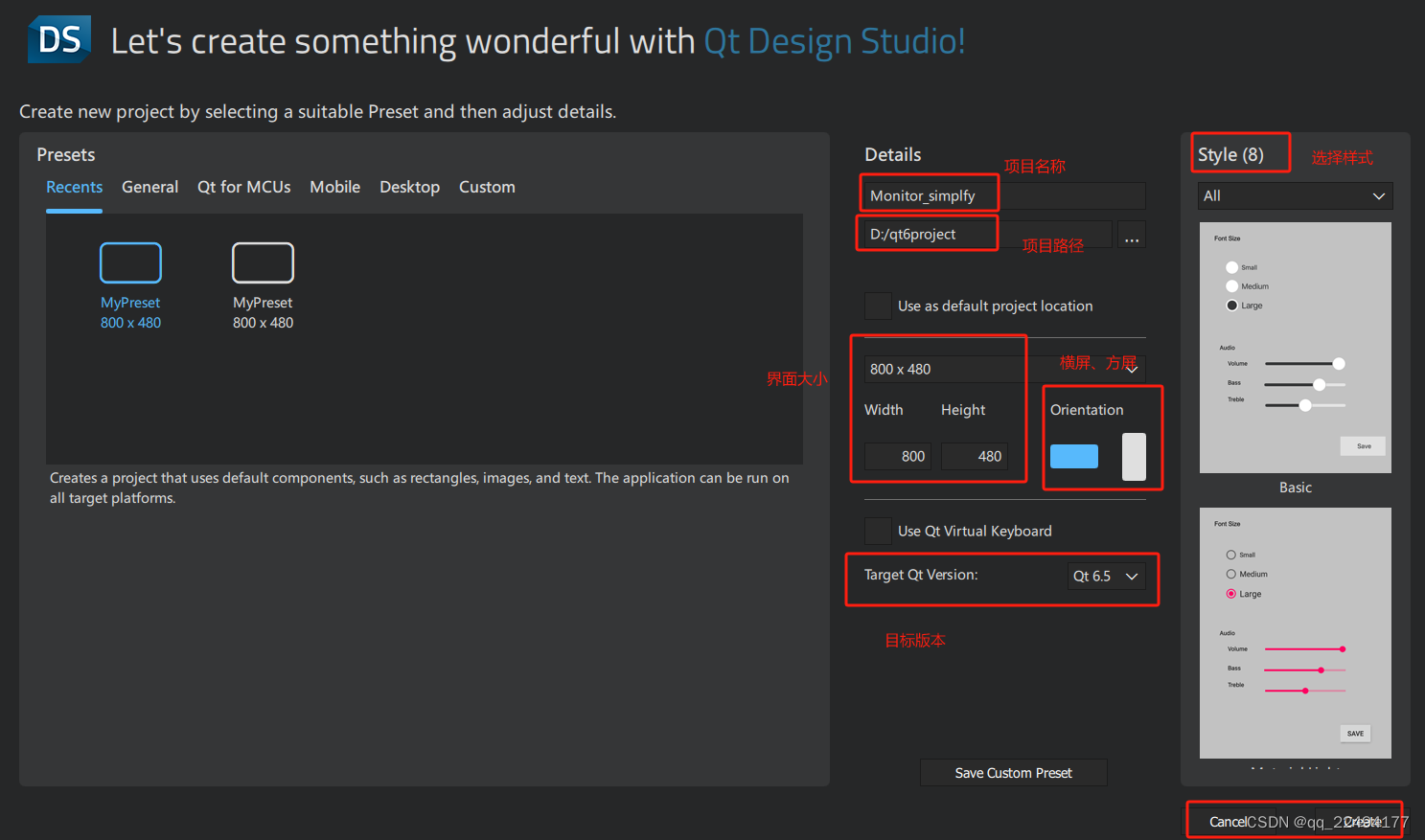This screenshot has height=840, width=1425.
Task: Select the Basic style thumbnail
Action: pos(1296,348)
